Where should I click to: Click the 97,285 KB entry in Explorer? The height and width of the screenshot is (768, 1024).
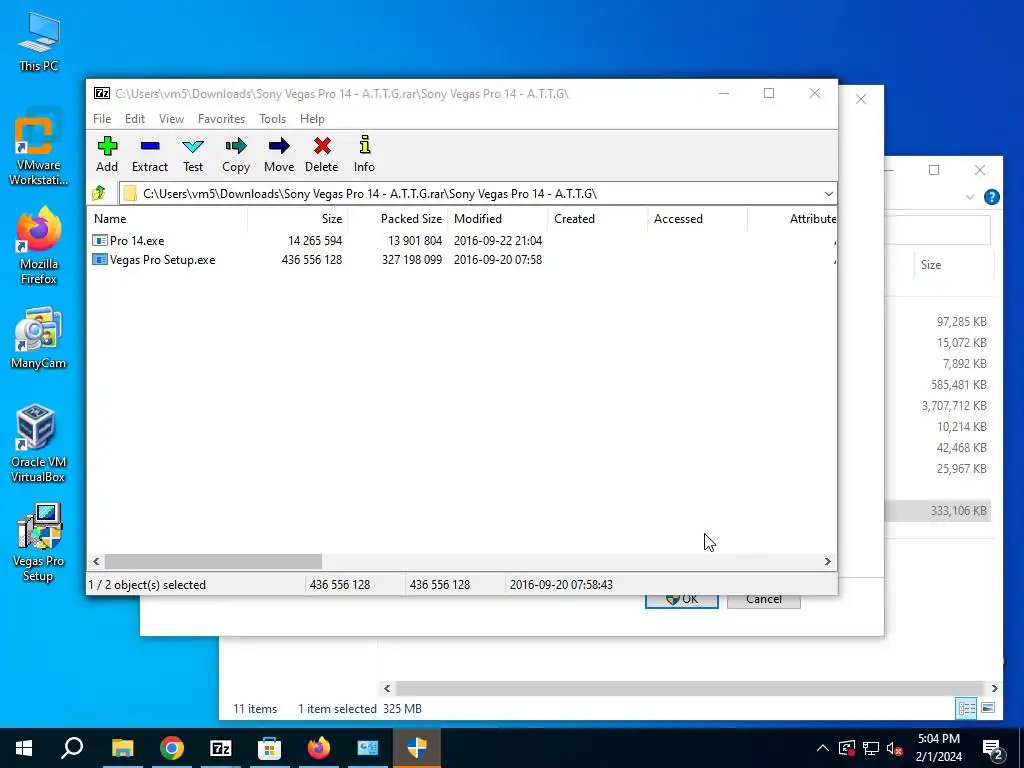point(961,321)
